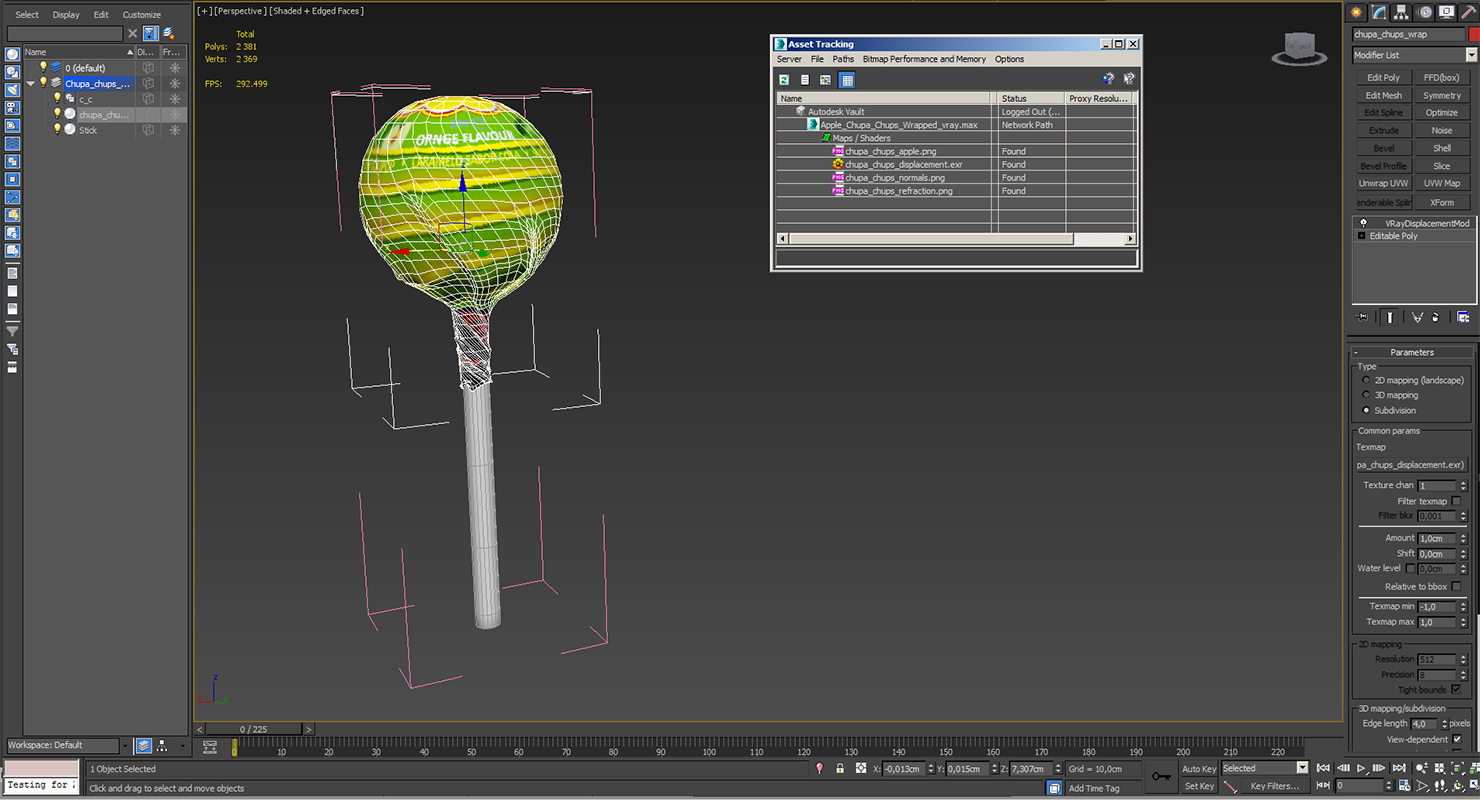Screen dimensions: 1480x800
Task: Display space warps filter in Scene Explorer
Action: 12,144
